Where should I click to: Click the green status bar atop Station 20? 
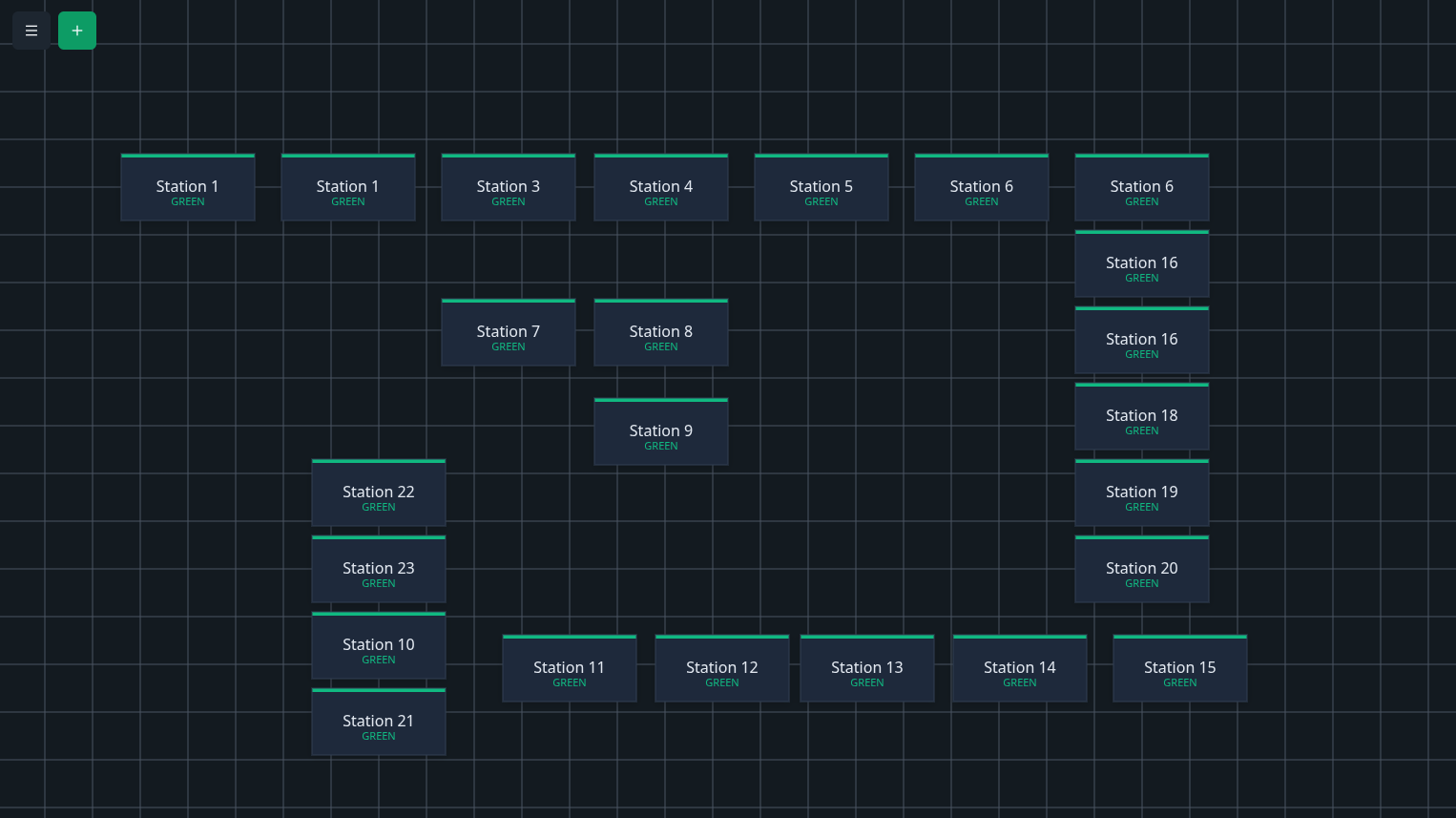(x=1141, y=537)
